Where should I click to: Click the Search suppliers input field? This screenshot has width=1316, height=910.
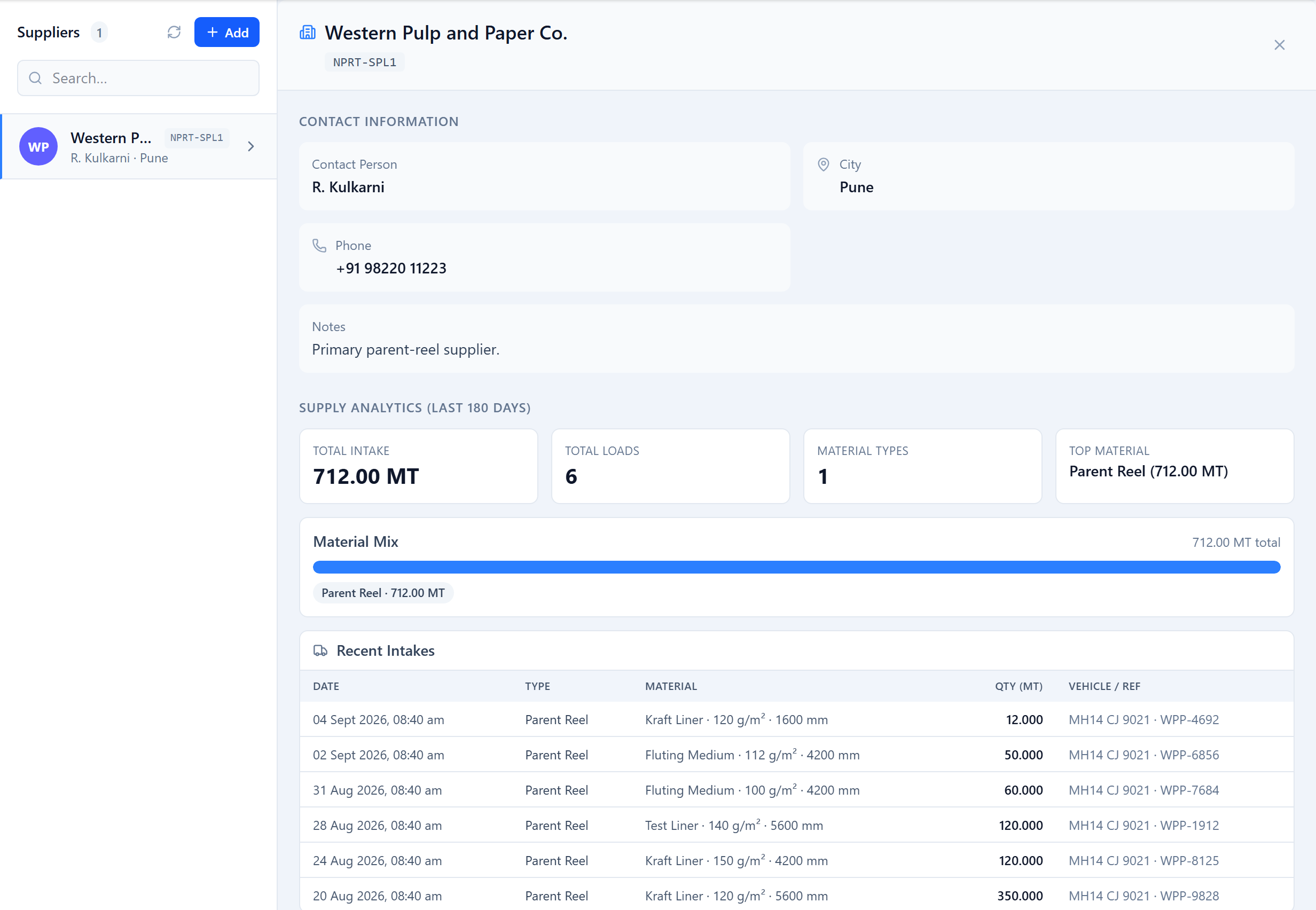coord(138,78)
